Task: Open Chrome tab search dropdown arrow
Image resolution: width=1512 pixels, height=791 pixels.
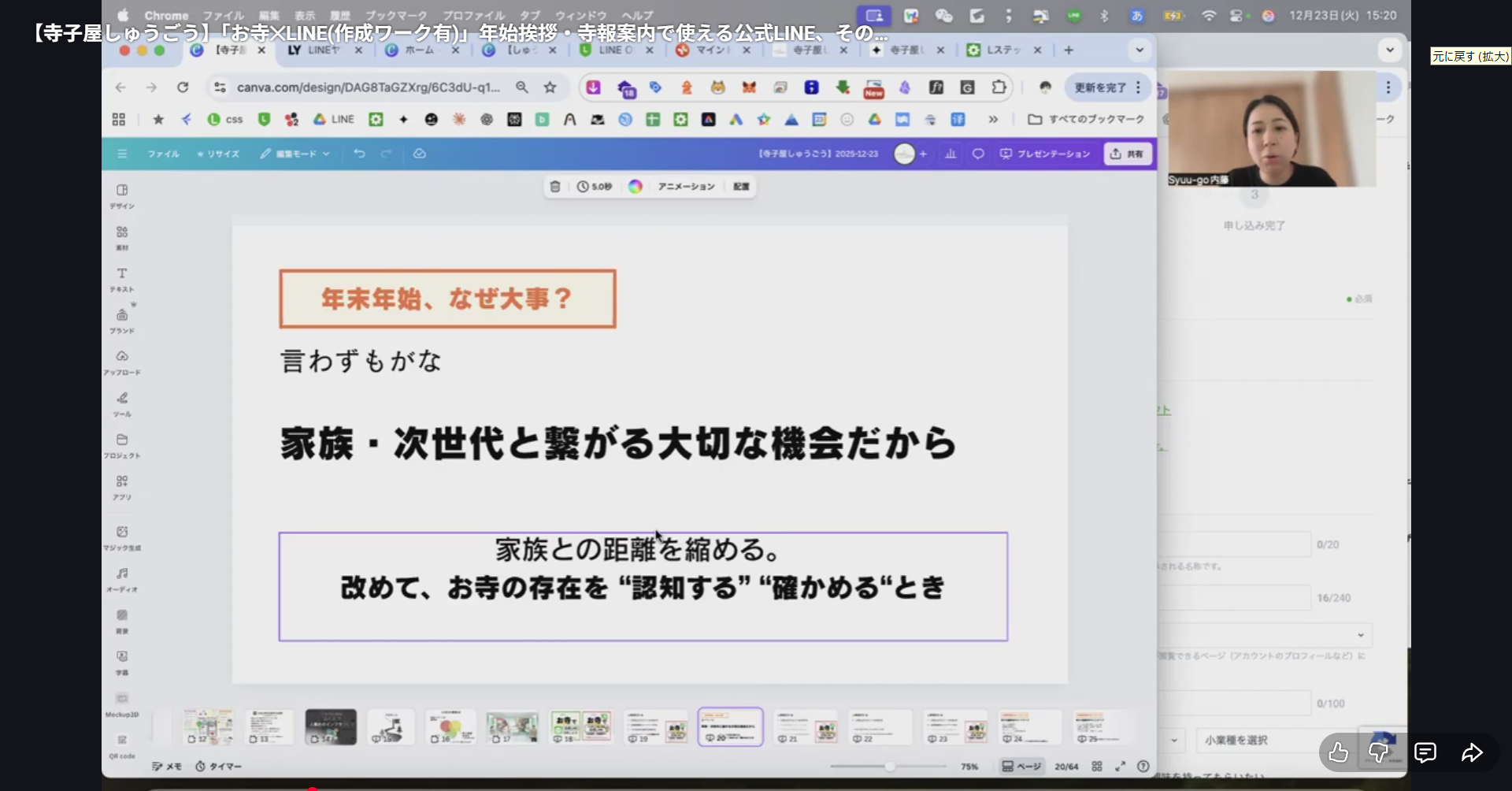Action: pyautogui.click(x=1140, y=50)
